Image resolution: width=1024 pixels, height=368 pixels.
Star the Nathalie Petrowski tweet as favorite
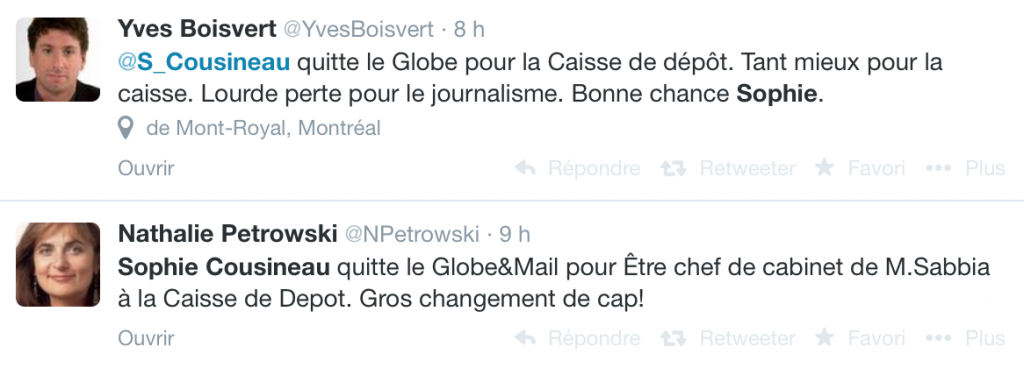pyautogui.click(x=824, y=337)
